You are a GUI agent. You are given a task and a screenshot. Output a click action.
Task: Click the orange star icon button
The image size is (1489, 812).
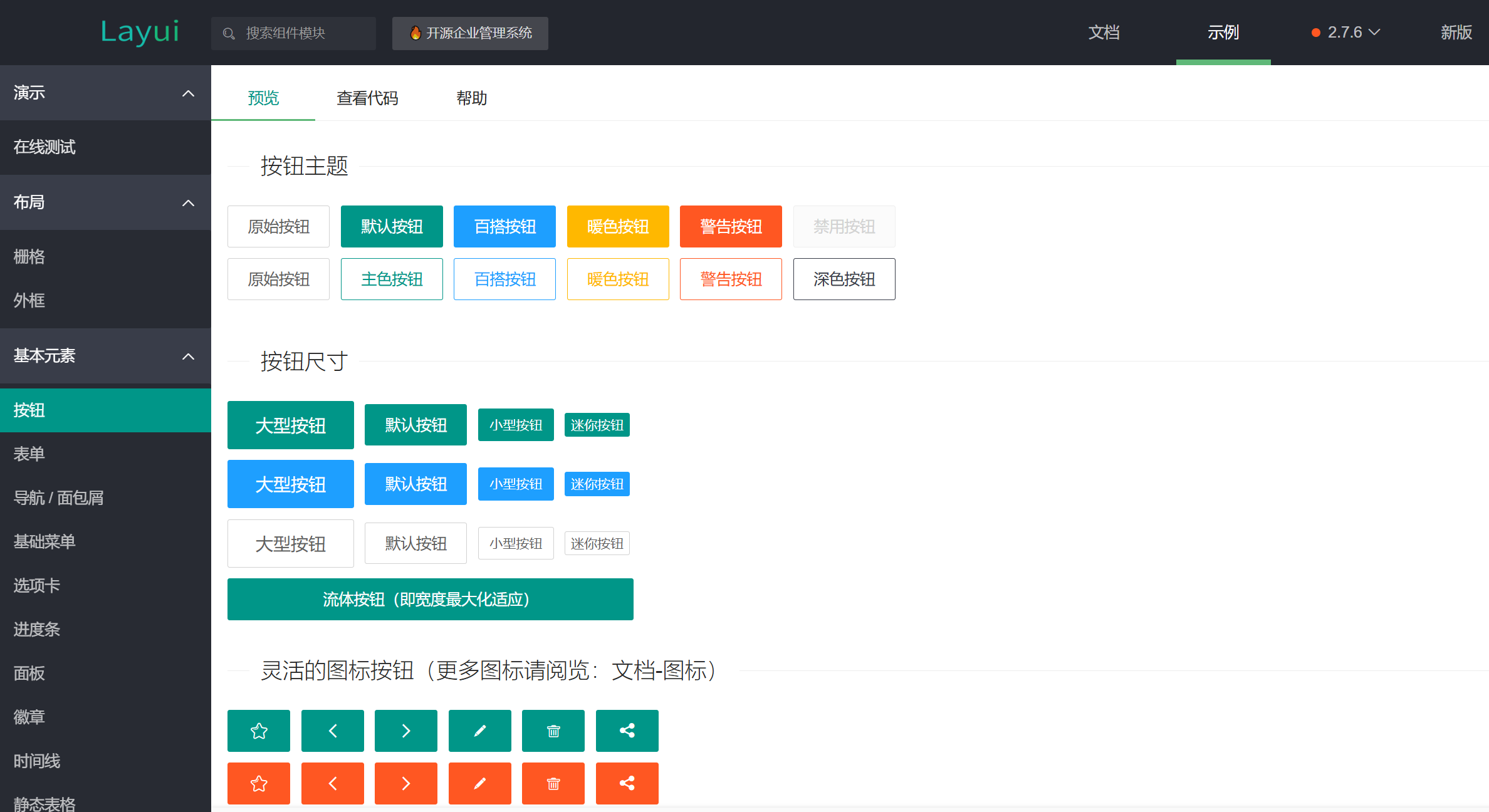tap(258, 783)
